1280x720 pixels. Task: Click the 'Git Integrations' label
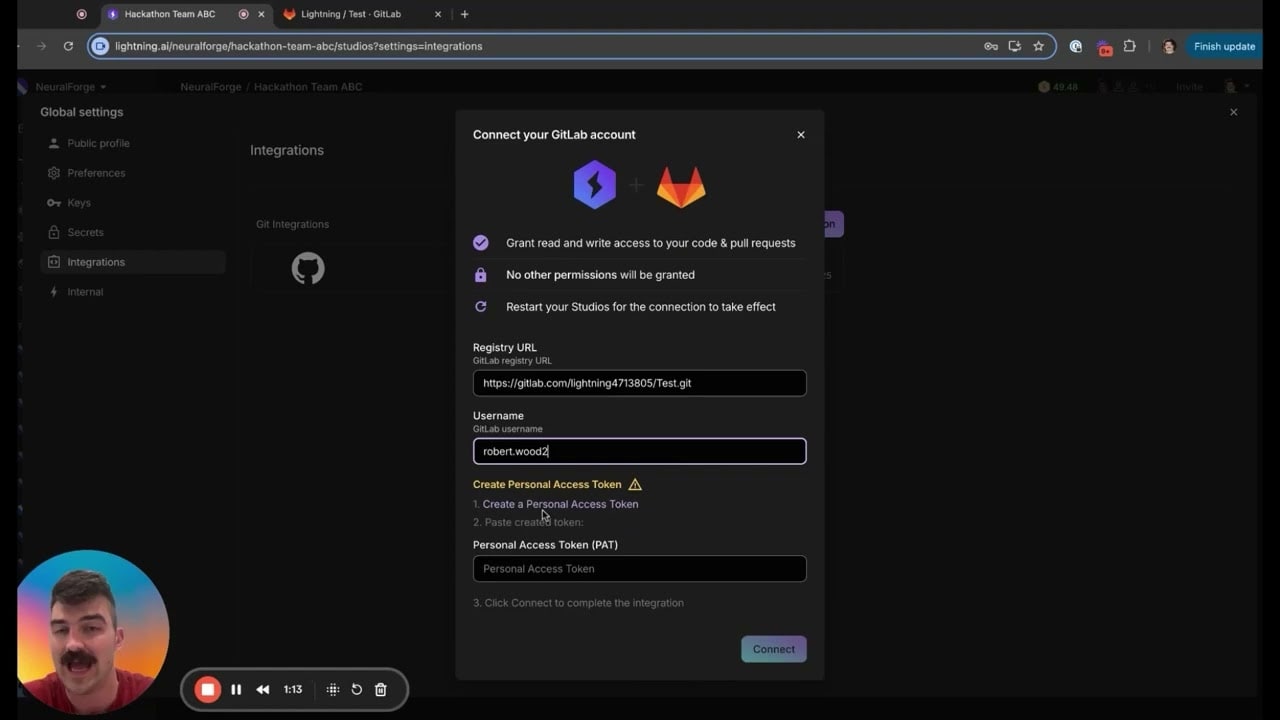tap(292, 224)
